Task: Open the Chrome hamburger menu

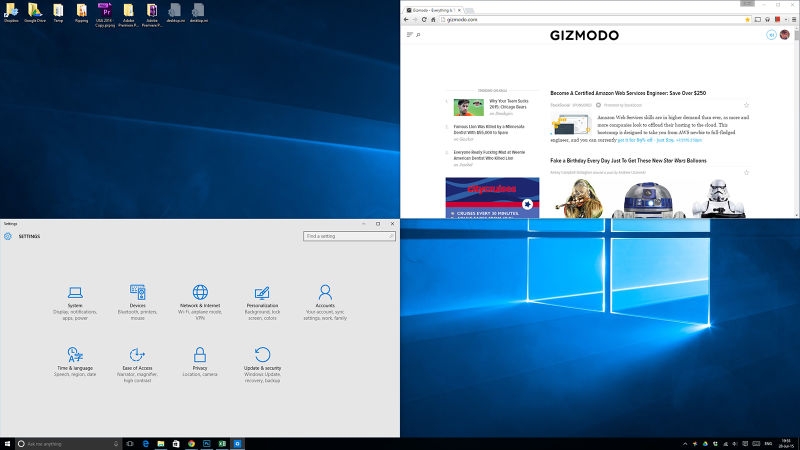Action: click(x=793, y=19)
